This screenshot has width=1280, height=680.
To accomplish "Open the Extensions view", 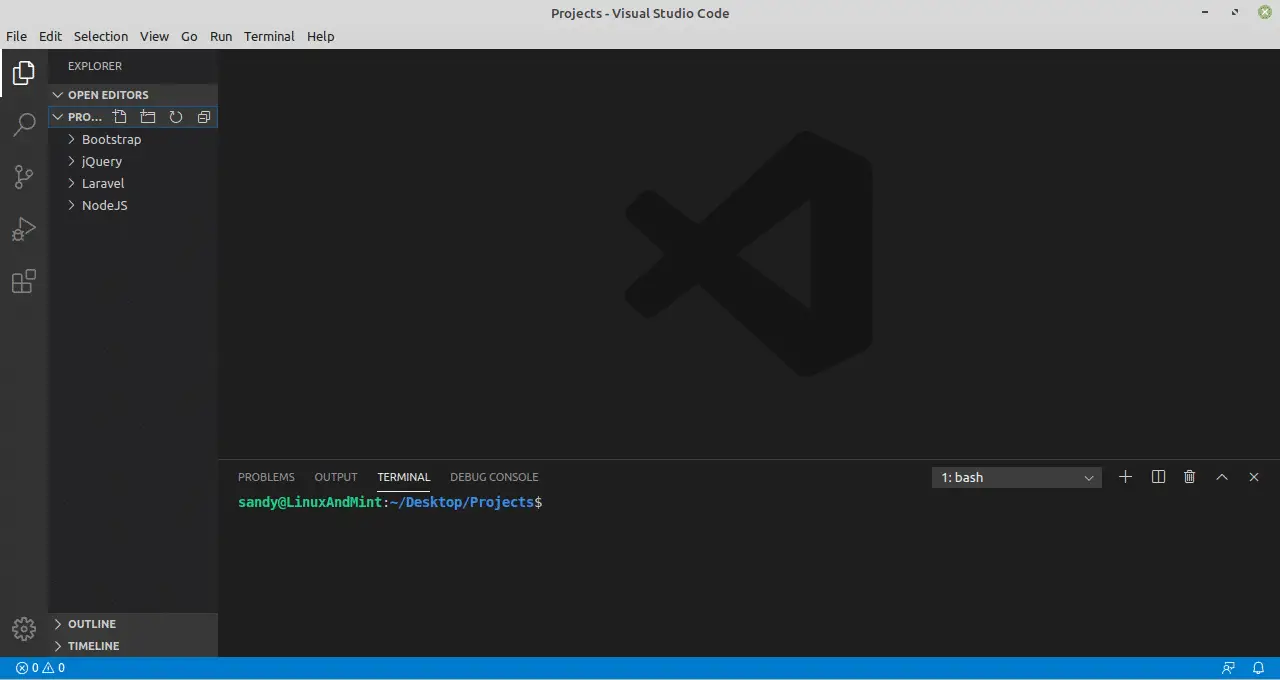I will pyautogui.click(x=24, y=282).
